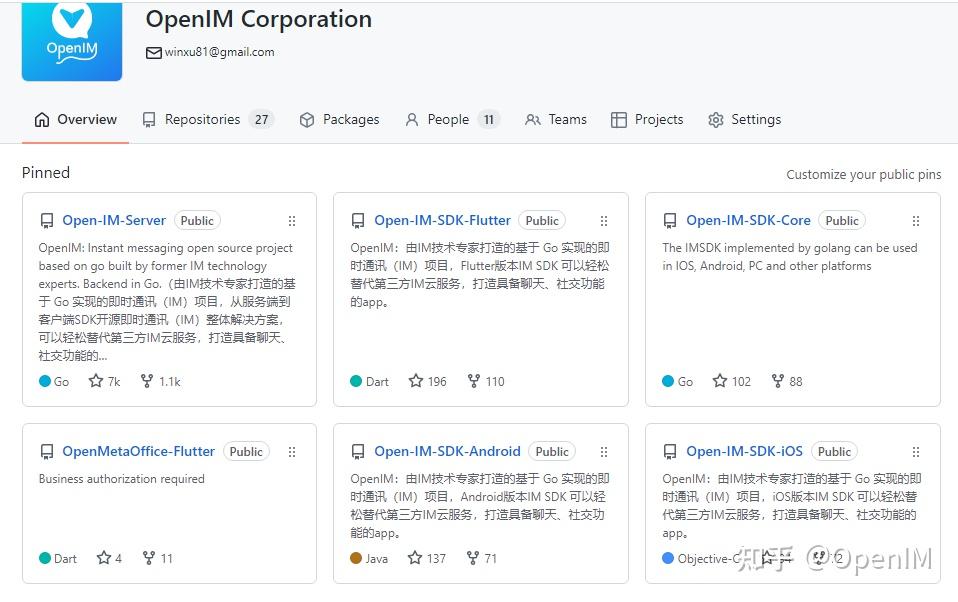The height and width of the screenshot is (602, 958).
Task: Open the pin options menu on Open-IM-Server card
Action: [292, 221]
